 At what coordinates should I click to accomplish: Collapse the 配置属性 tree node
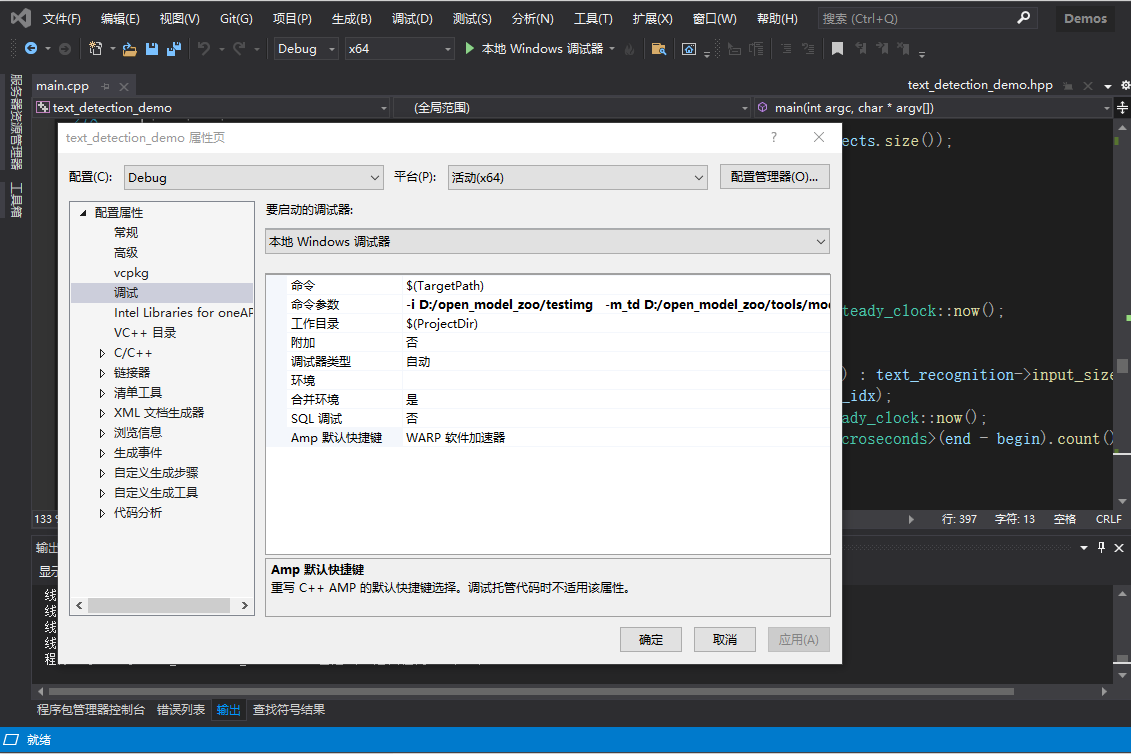[x=84, y=213]
